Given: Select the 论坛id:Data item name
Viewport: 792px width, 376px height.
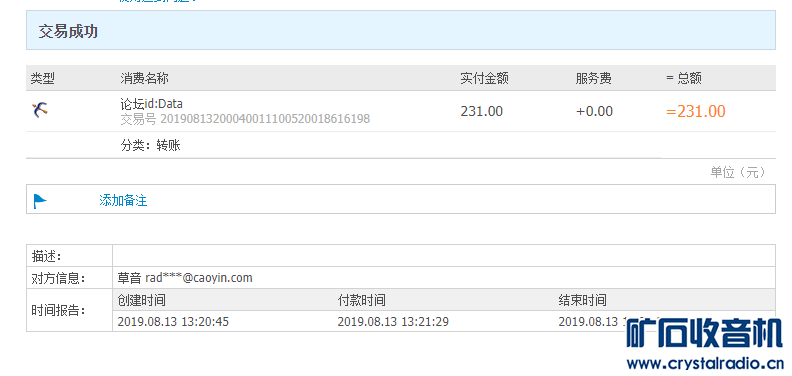Looking at the screenshot, I should (152, 104).
